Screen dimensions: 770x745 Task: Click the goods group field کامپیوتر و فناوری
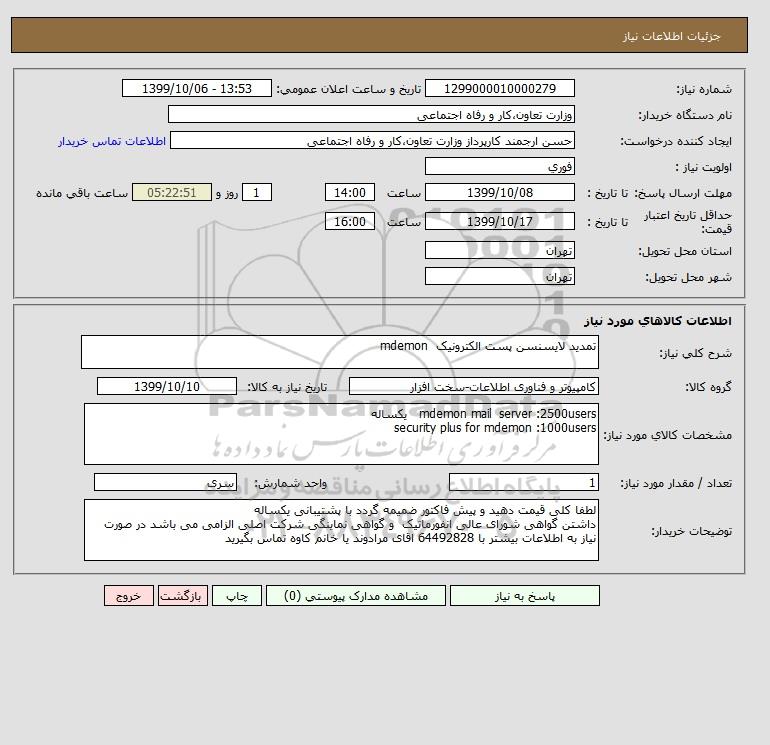coord(473,386)
